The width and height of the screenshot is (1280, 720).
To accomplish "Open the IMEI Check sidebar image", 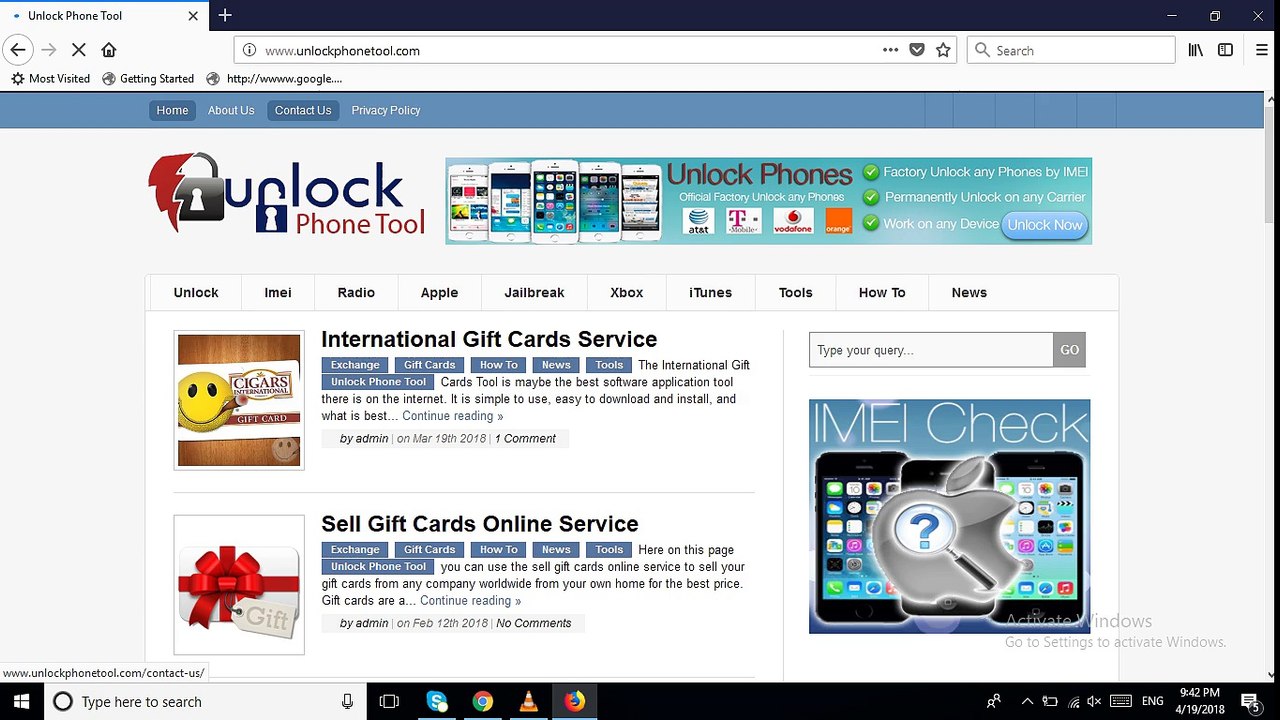I will 949,516.
